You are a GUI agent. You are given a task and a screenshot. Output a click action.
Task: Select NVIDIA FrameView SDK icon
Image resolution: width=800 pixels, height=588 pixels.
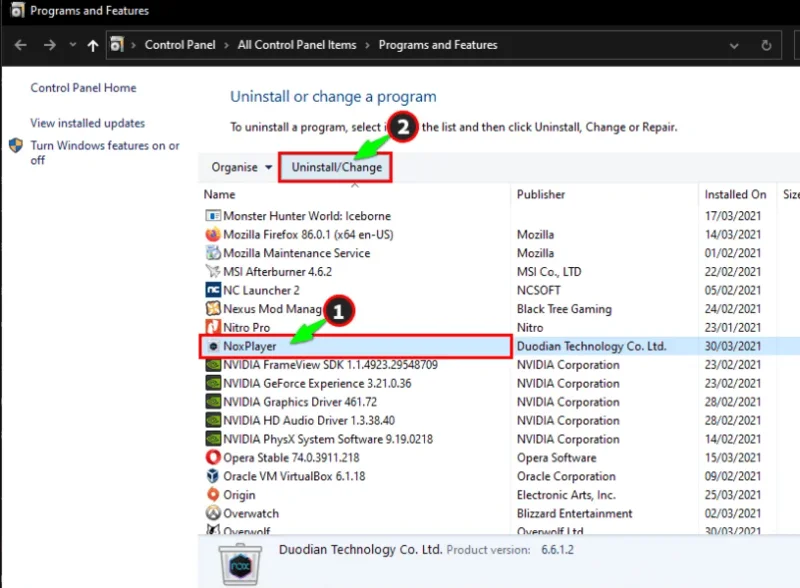coord(213,364)
